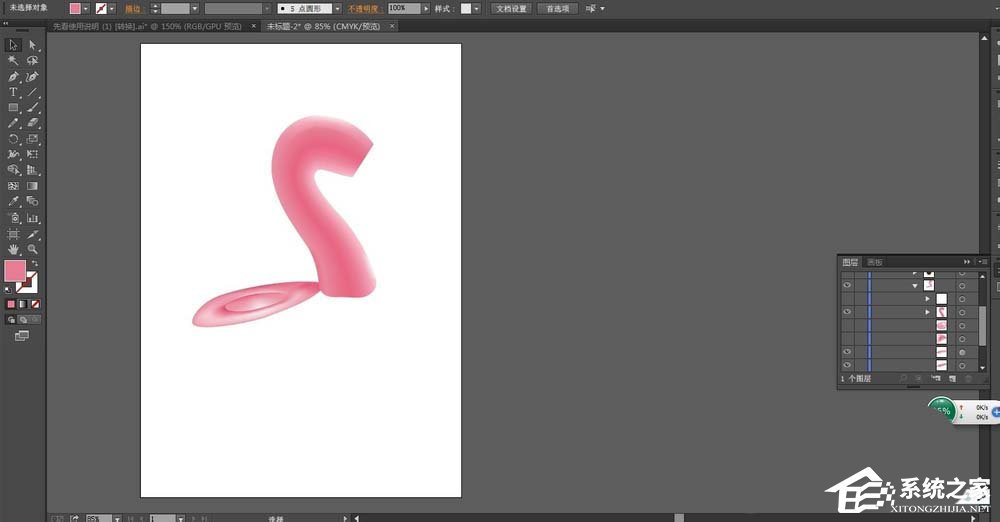Select the Rectangle tool

pyautogui.click(x=14, y=107)
